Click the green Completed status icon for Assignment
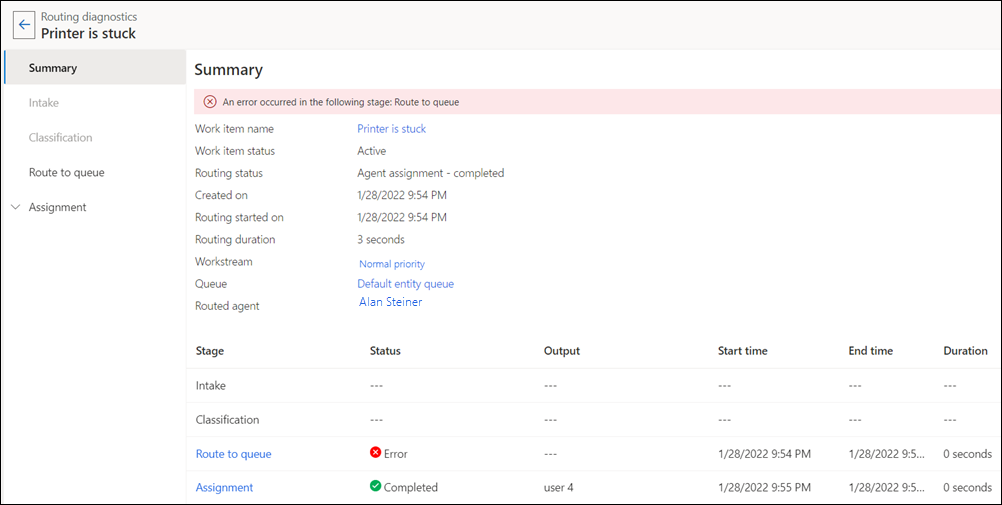The image size is (1002, 505). coord(375,486)
